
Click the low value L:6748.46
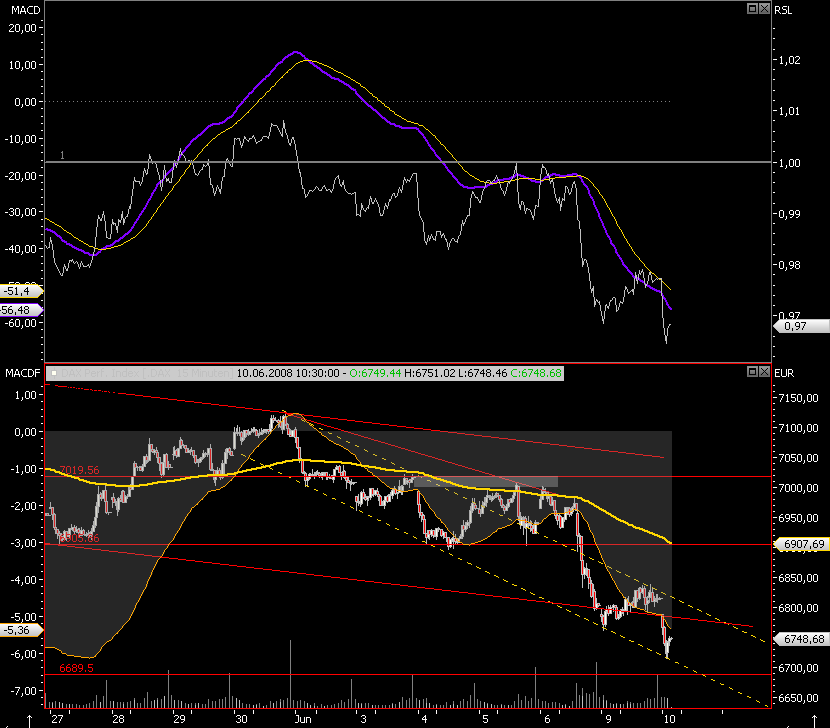click(482, 373)
